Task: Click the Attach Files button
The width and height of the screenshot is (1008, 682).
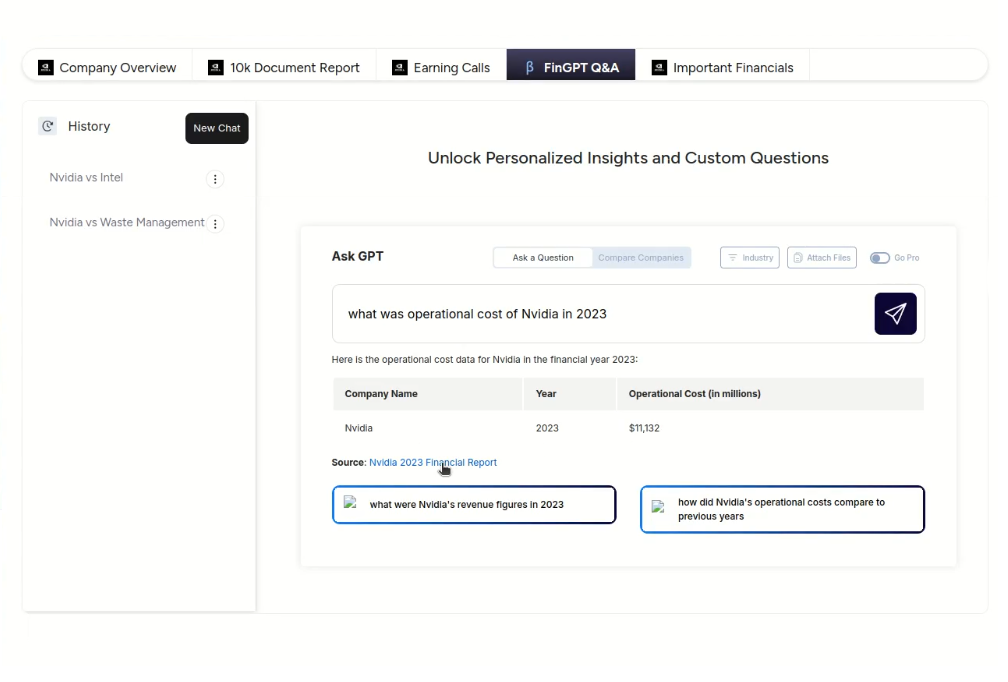Action: (x=822, y=258)
